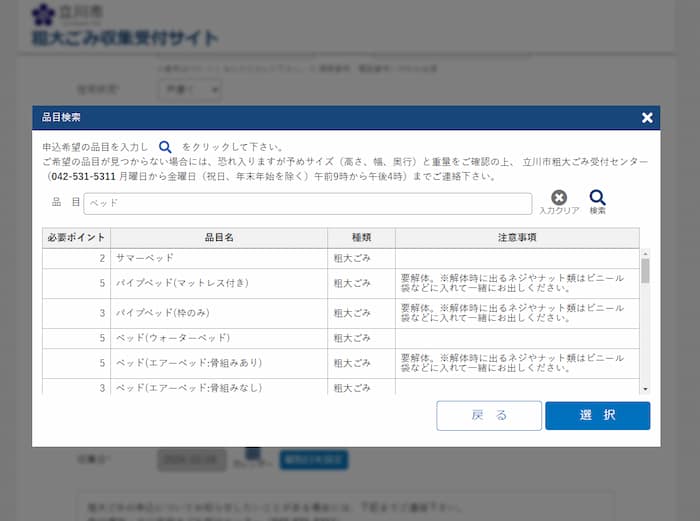
Task: Click the 必要ポイント column header
Action: click(x=76, y=238)
